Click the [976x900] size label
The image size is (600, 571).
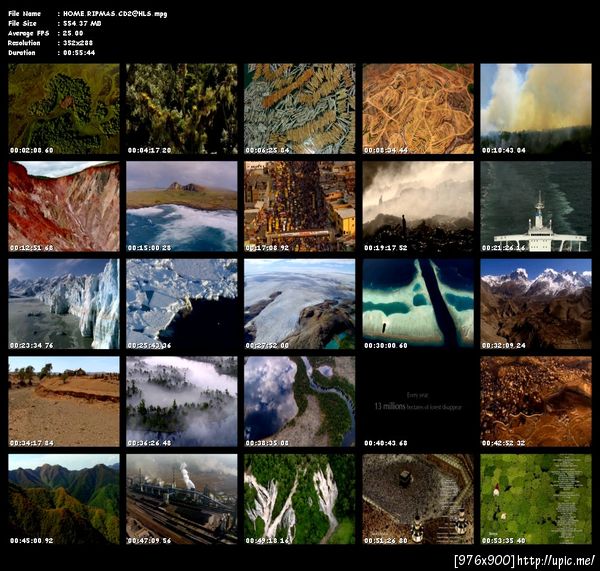point(485,561)
